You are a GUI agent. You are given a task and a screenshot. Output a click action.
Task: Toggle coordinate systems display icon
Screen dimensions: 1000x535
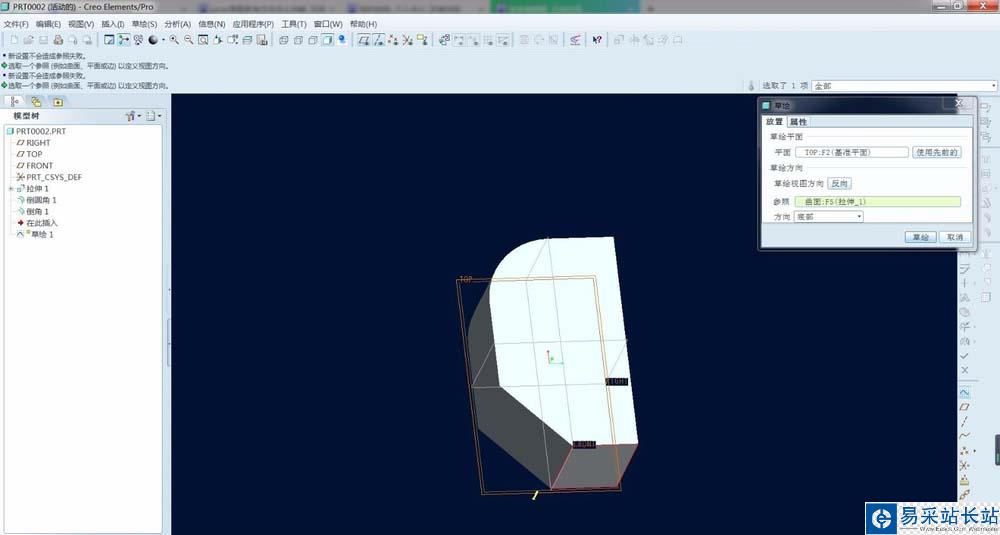coord(408,40)
